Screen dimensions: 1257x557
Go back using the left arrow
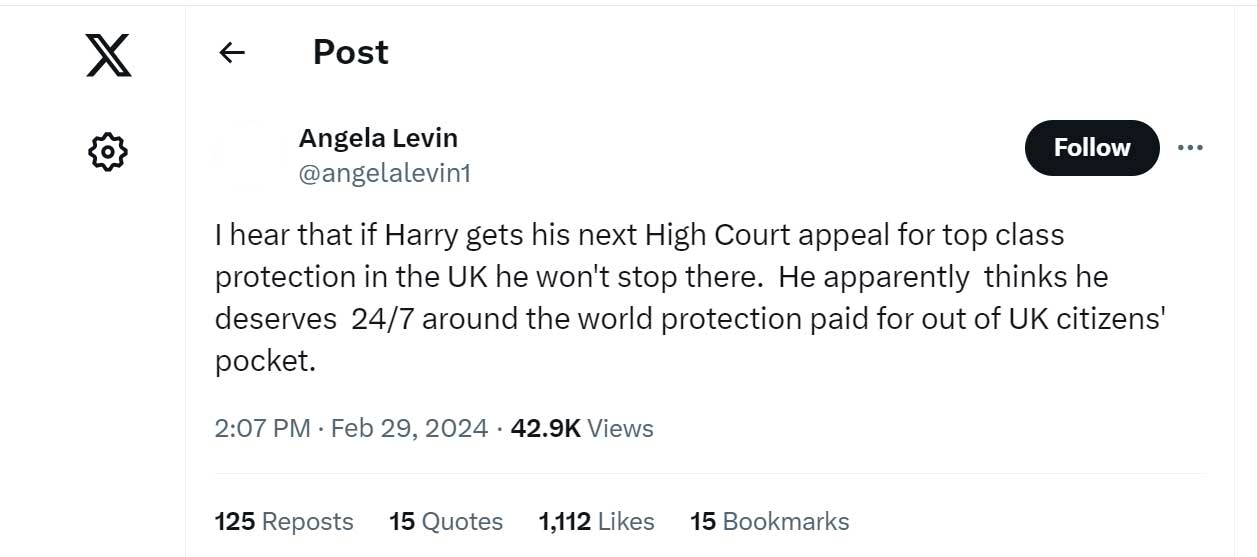(x=232, y=53)
